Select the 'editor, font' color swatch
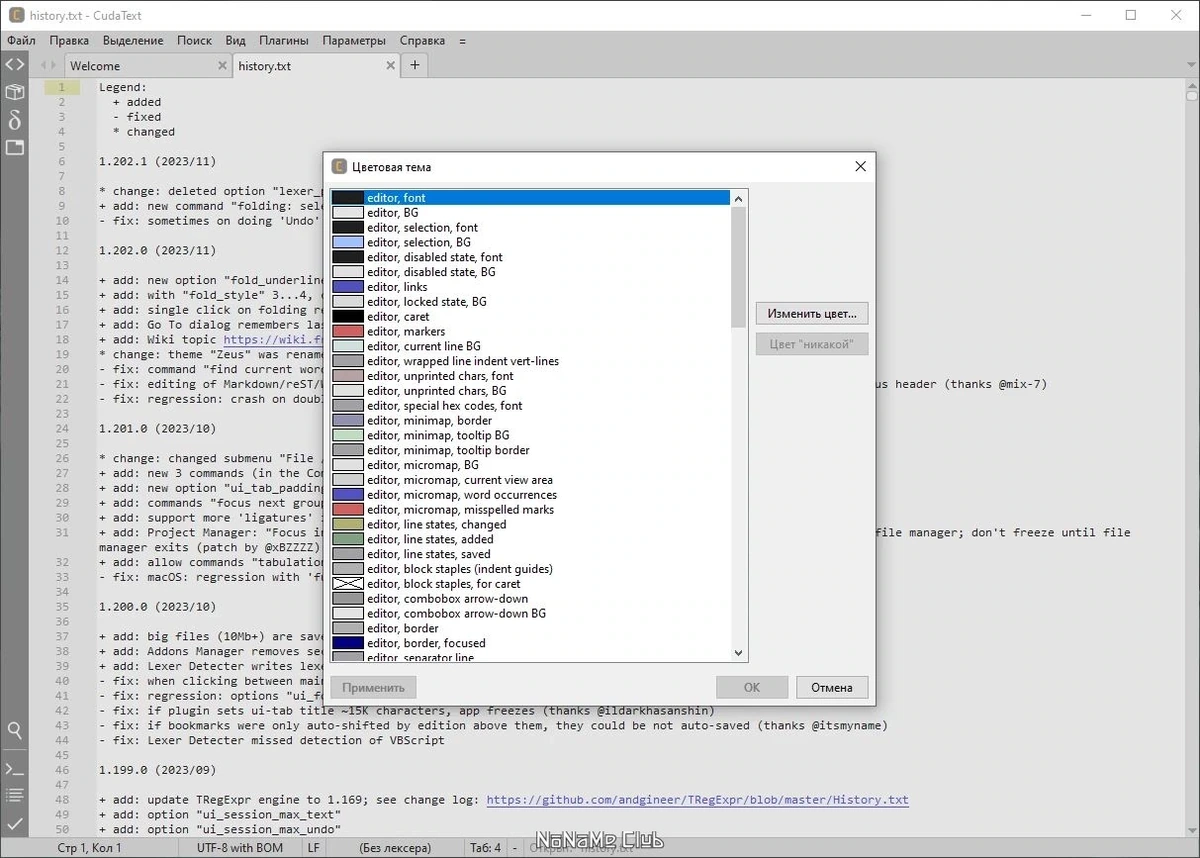 (x=348, y=198)
